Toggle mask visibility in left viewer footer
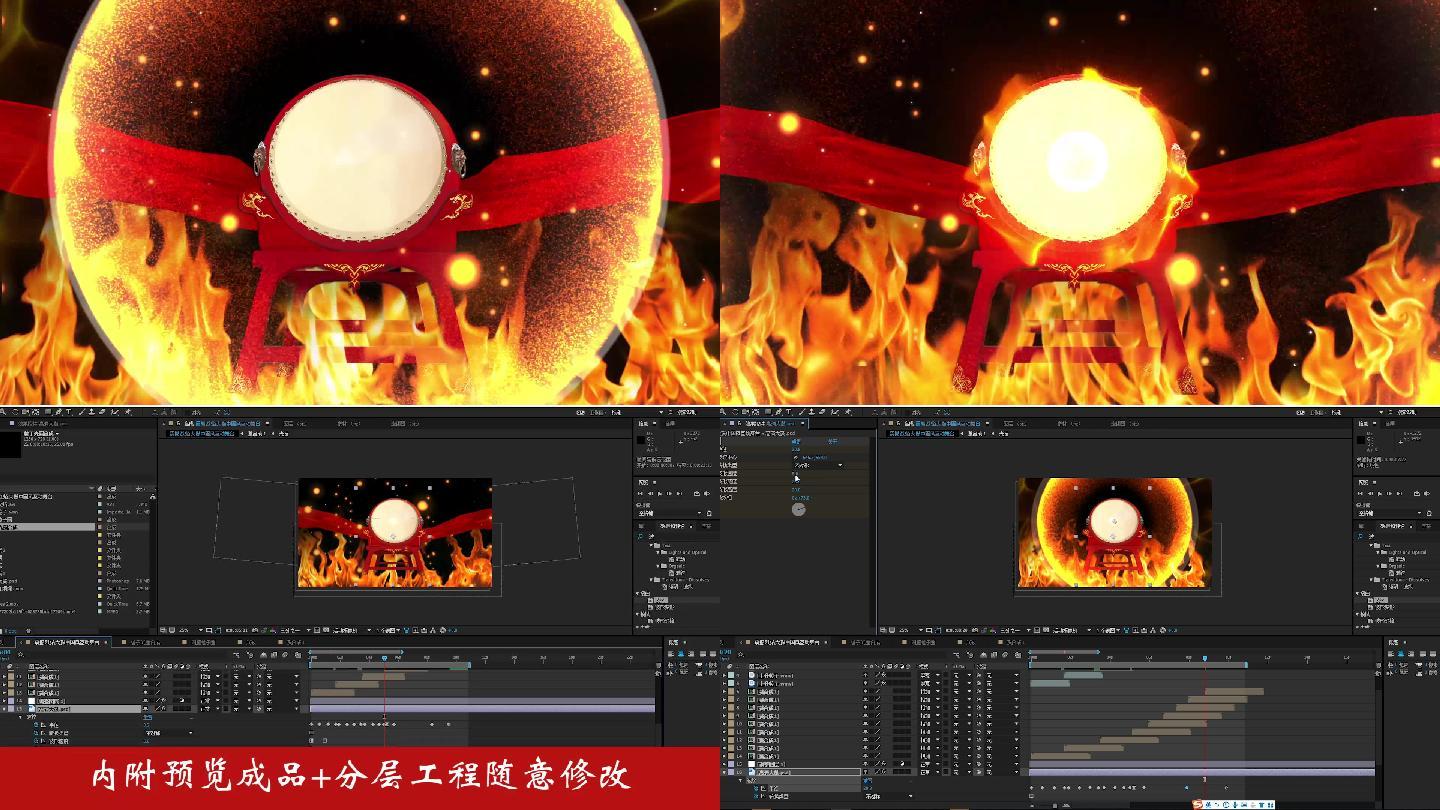 click(x=218, y=630)
